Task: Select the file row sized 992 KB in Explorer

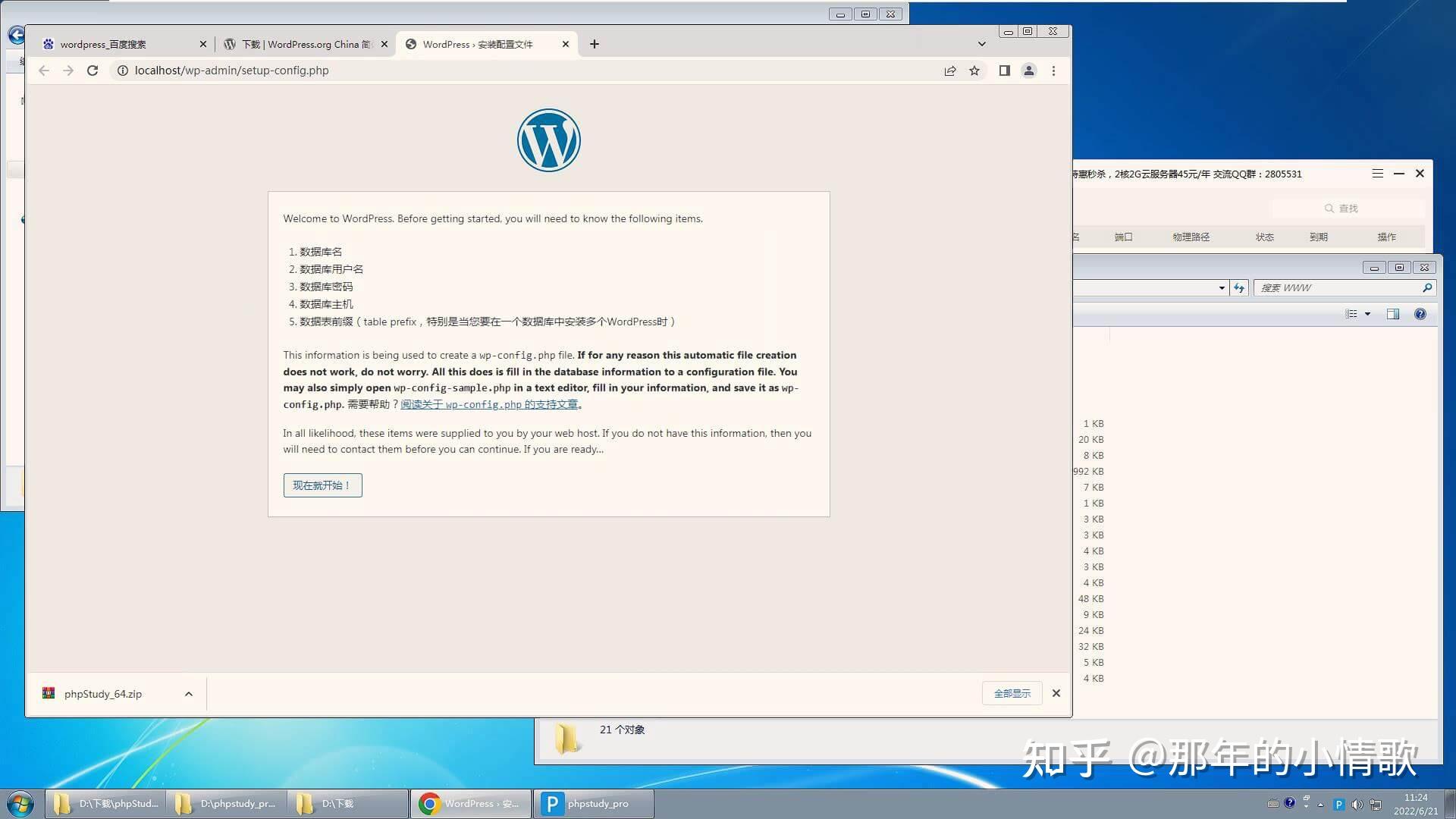Action: (x=1090, y=472)
